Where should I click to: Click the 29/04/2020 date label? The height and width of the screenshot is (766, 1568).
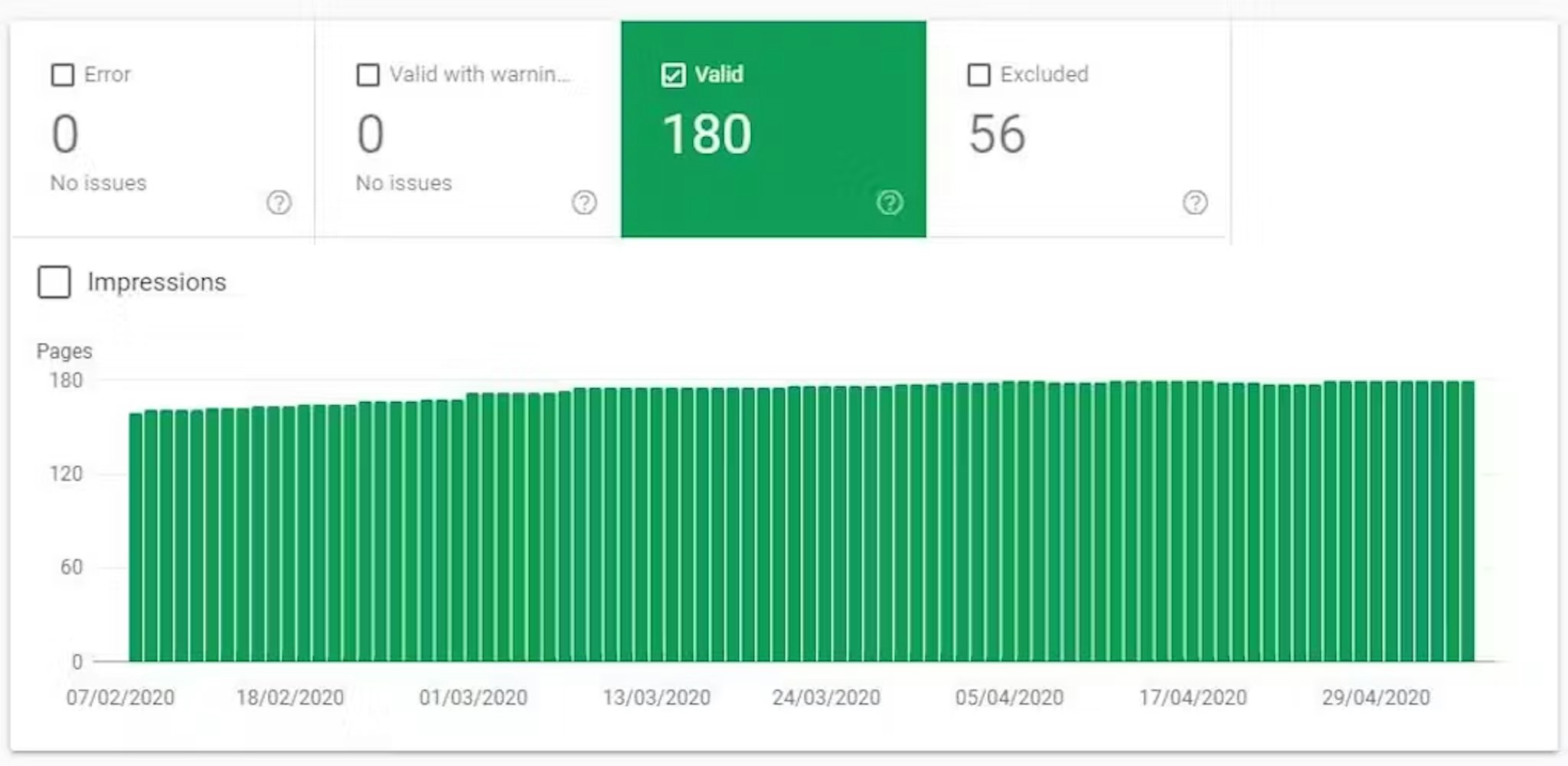tap(1375, 698)
